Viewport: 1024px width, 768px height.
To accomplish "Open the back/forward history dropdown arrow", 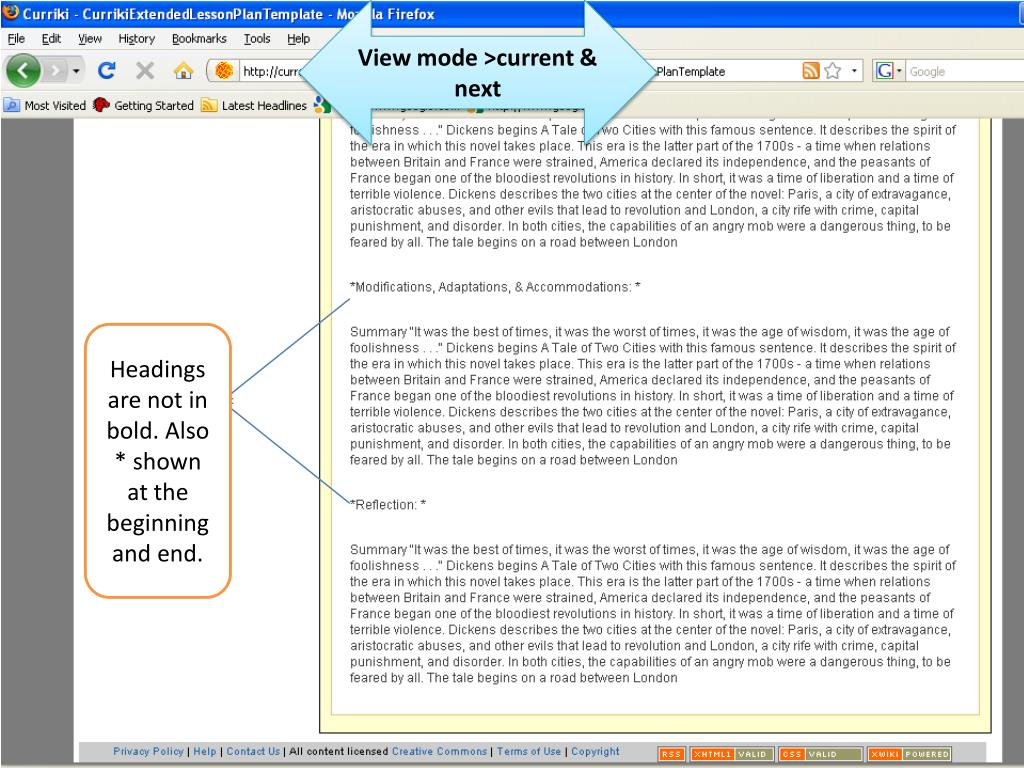I will (x=76, y=70).
